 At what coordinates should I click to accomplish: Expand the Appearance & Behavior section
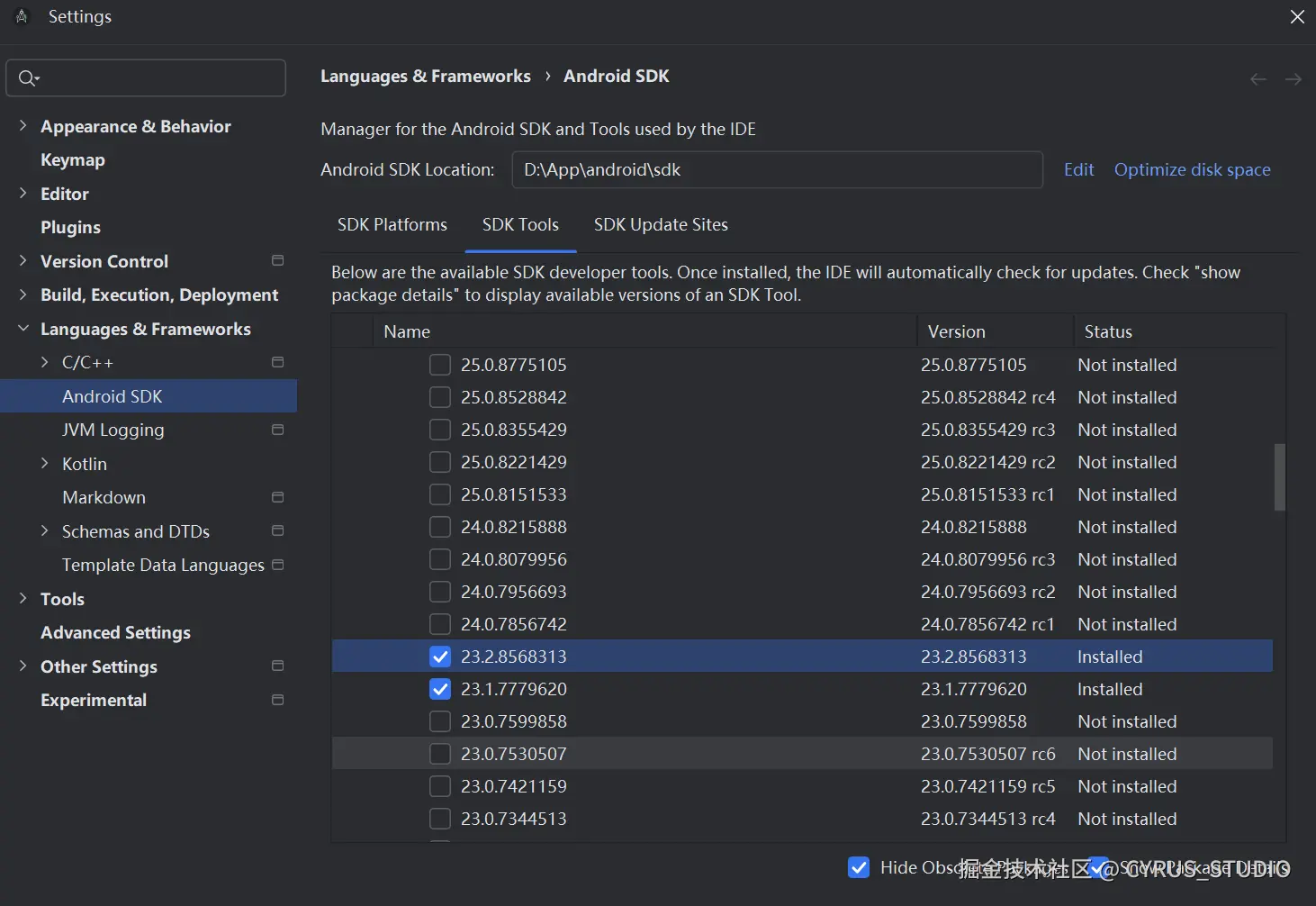[x=23, y=126]
